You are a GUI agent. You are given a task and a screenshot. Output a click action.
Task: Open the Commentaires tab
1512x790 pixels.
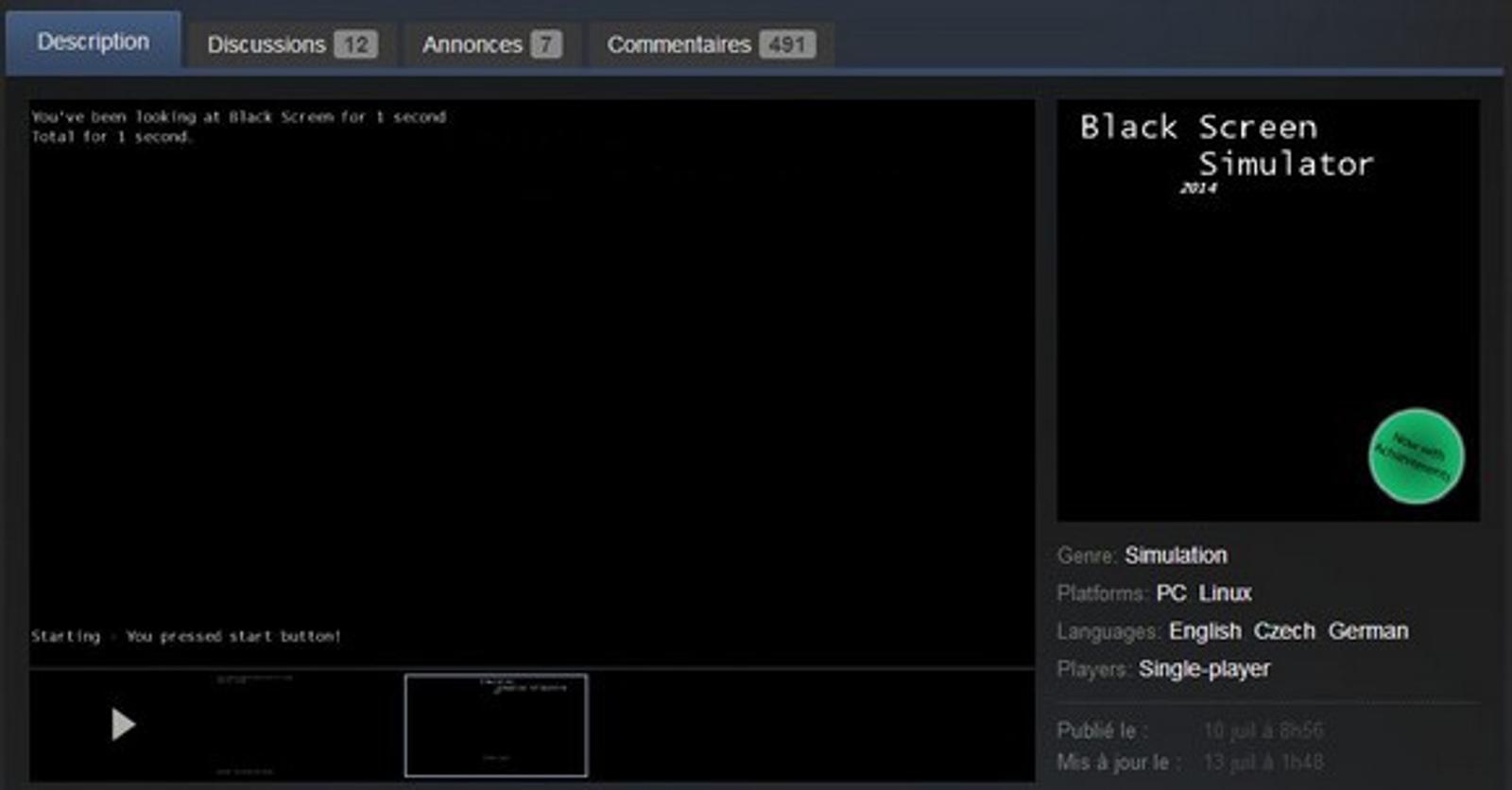pos(712,44)
